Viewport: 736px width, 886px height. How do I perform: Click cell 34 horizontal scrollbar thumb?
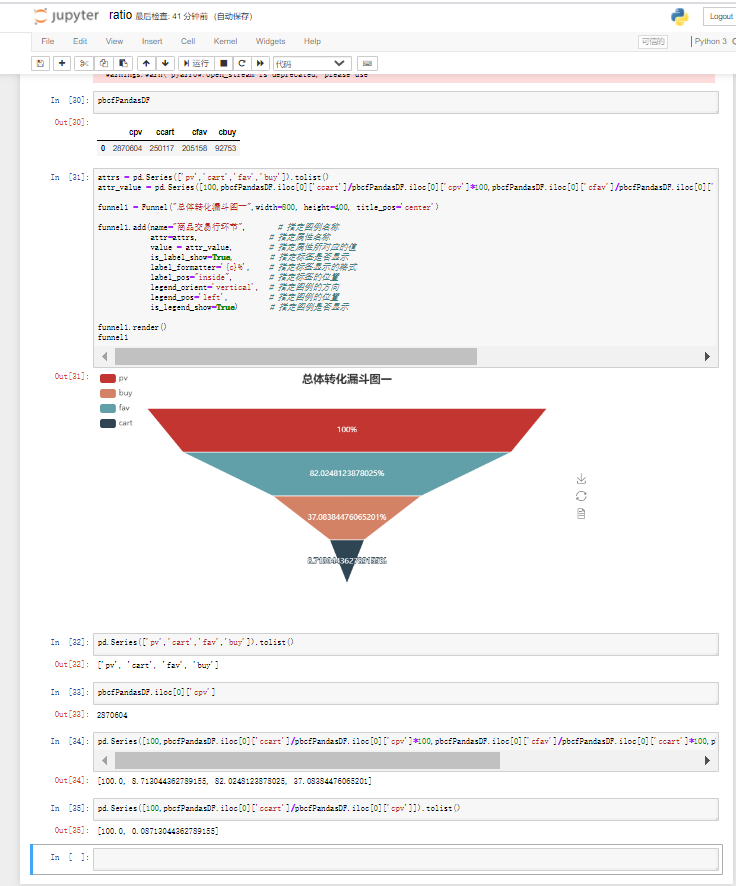coord(307,761)
